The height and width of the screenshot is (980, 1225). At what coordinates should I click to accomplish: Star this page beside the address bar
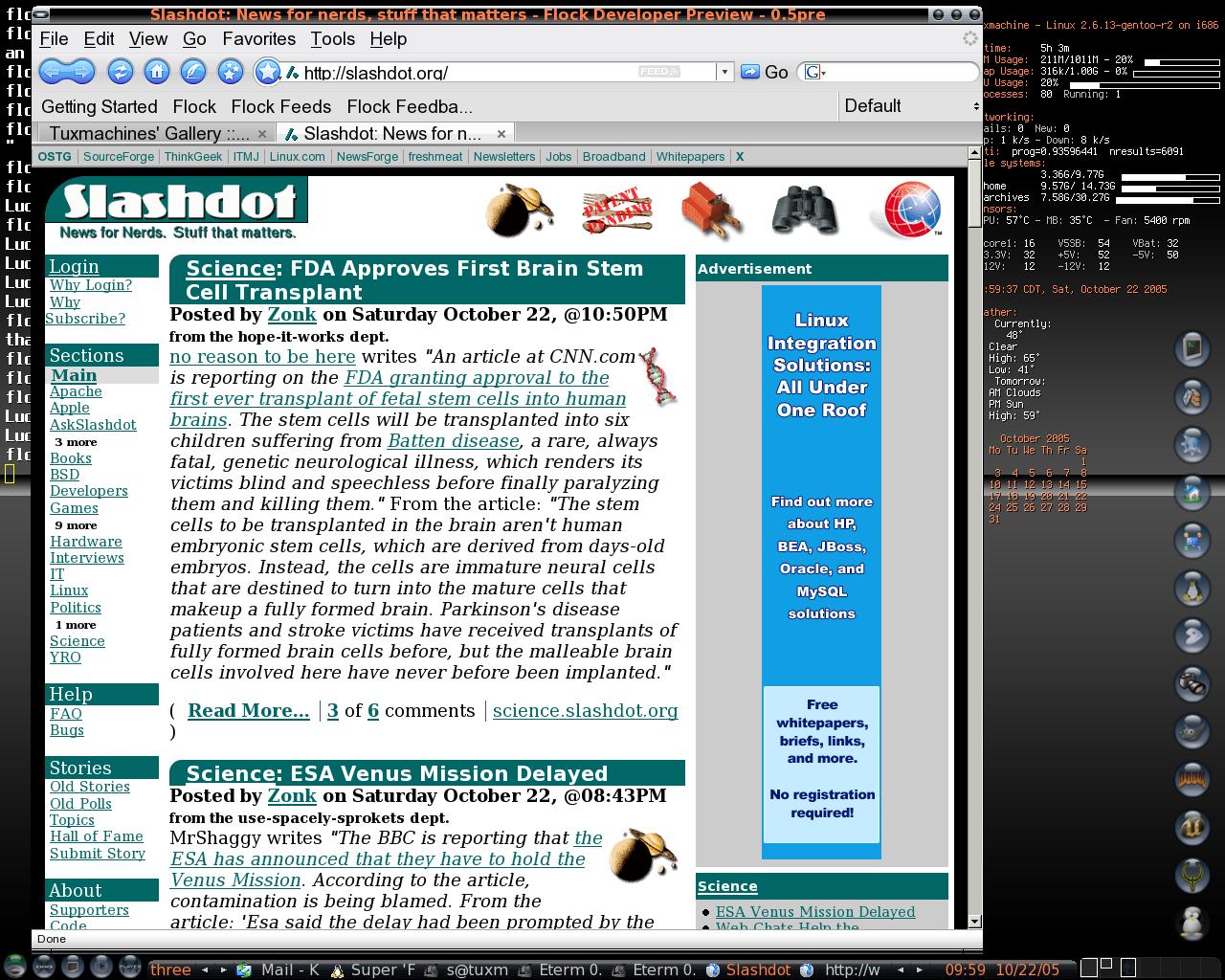pos(268,71)
